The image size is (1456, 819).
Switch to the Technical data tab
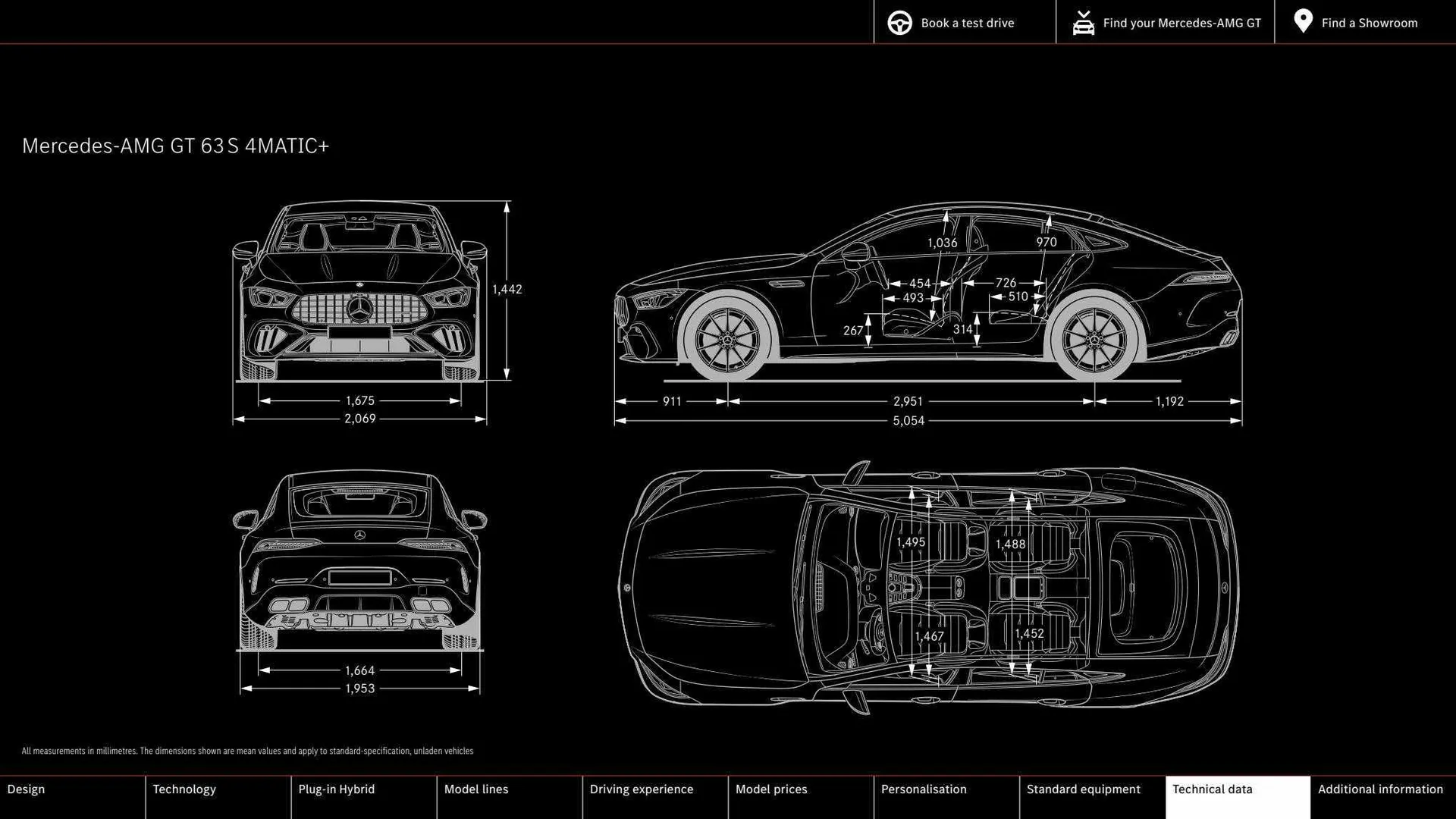coord(1213,789)
